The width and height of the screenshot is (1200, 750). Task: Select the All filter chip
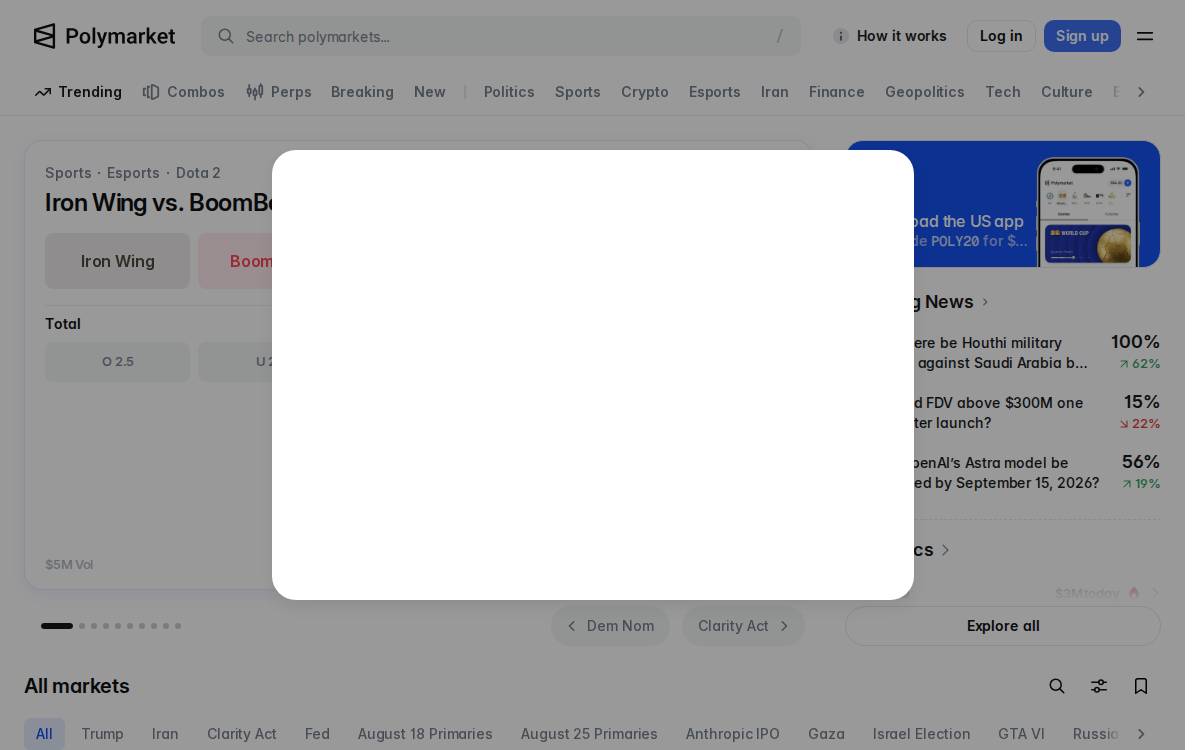(x=44, y=734)
